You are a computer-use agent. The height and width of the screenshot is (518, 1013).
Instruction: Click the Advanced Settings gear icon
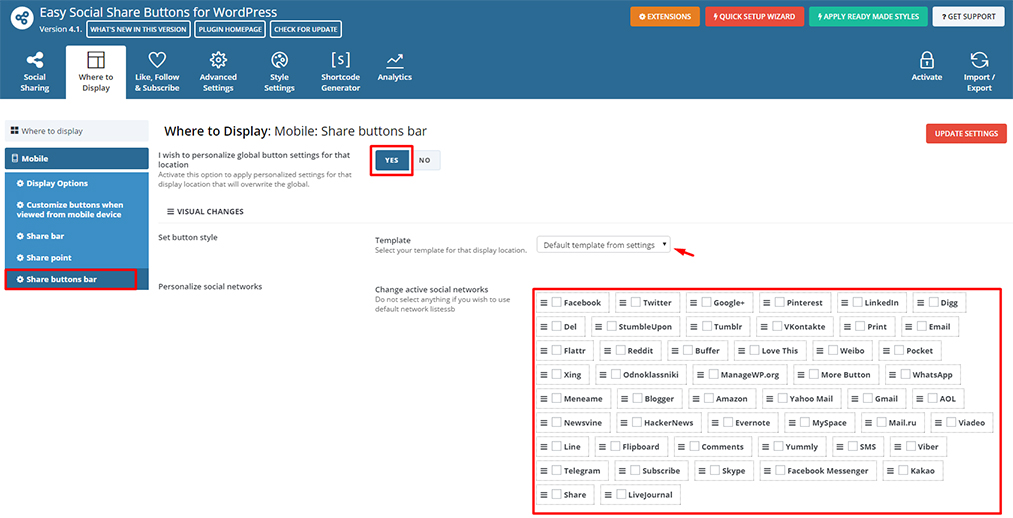[x=218, y=60]
